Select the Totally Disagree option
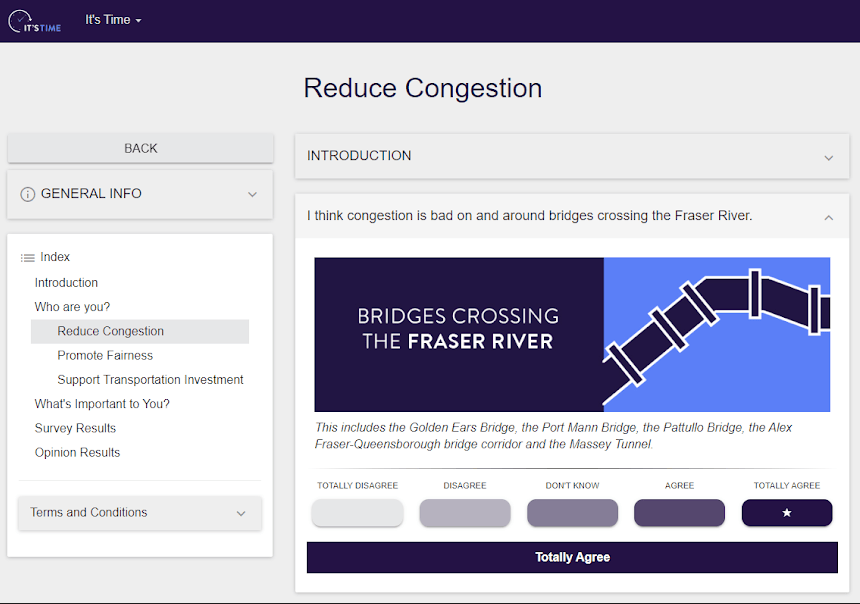860x604 pixels. coord(357,513)
